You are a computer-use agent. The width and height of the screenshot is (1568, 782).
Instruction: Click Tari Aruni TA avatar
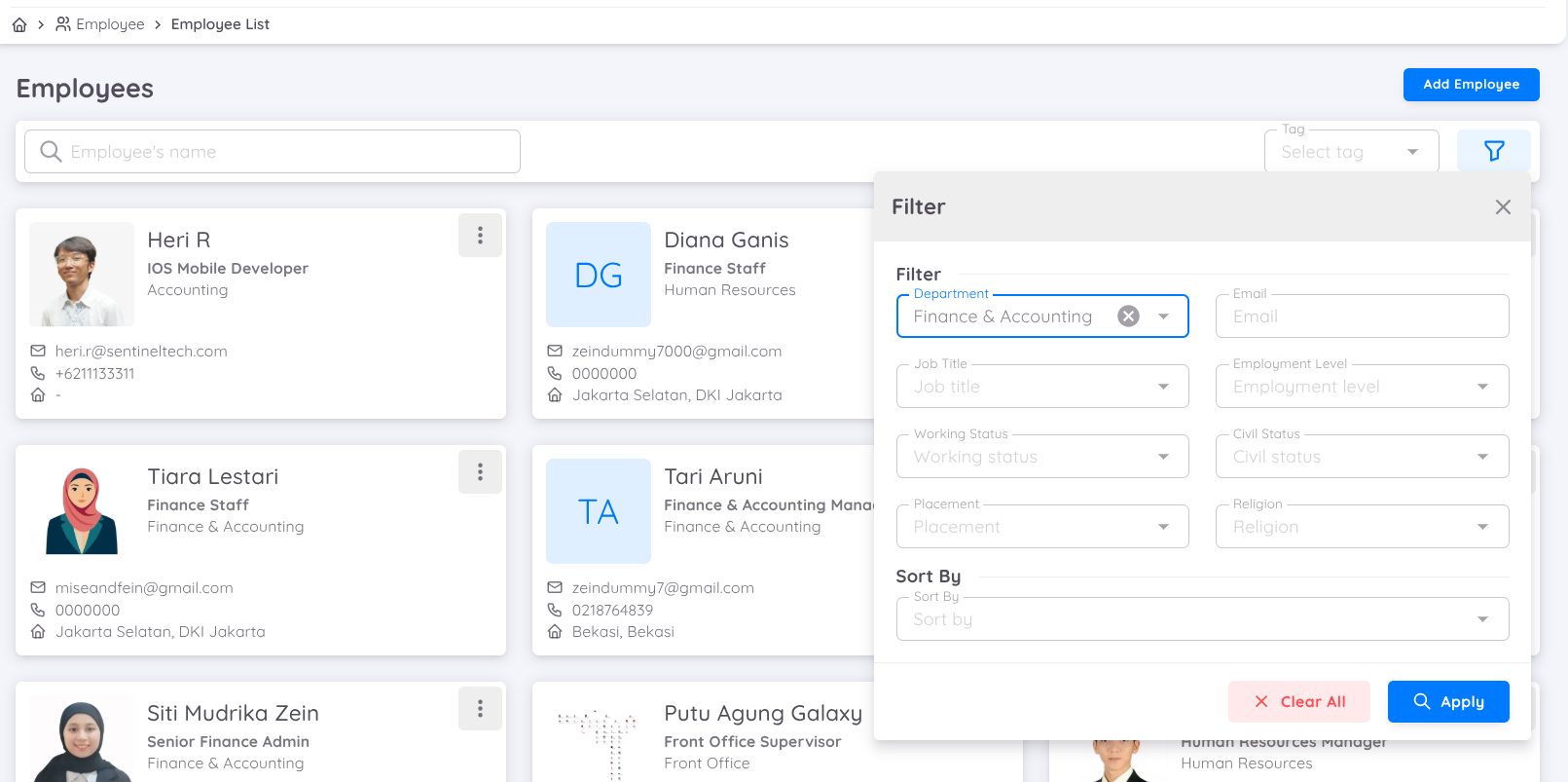click(599, 511)
